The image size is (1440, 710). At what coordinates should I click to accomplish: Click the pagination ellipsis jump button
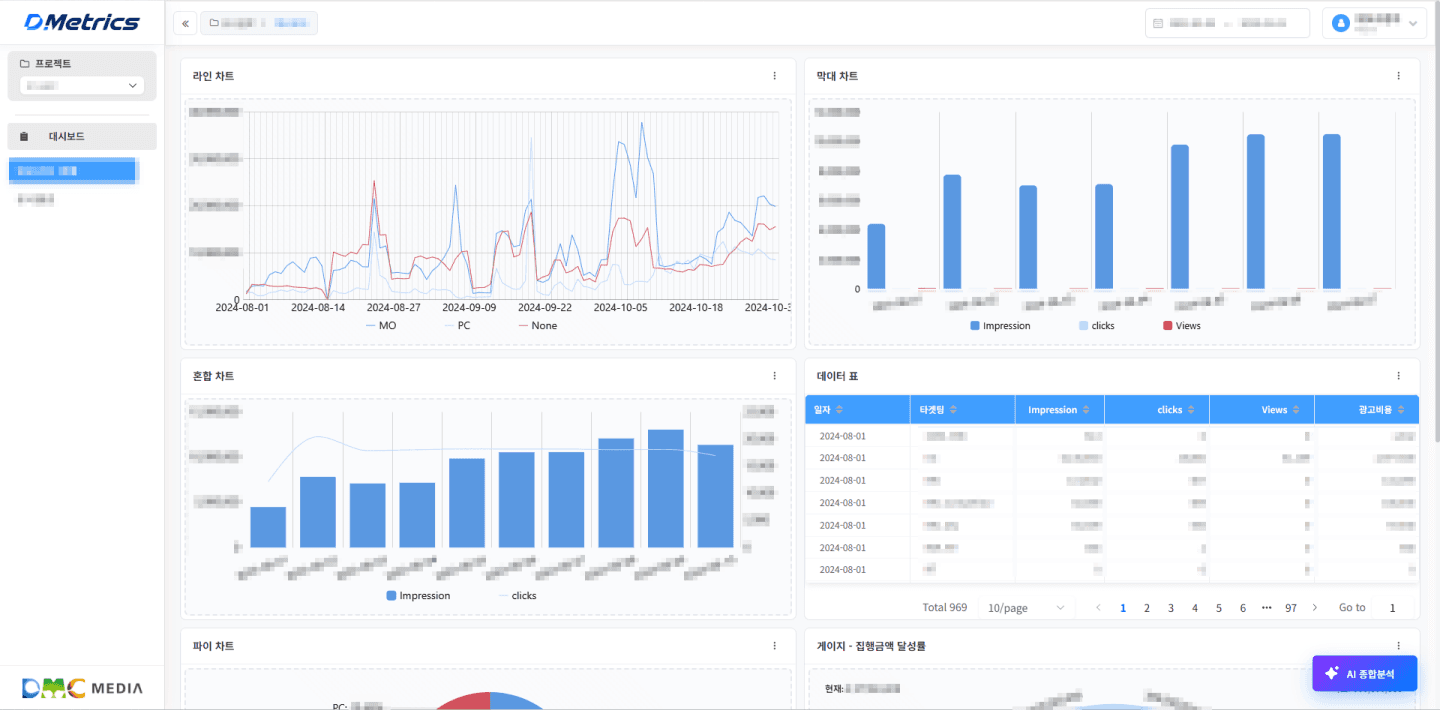point(1267,608)
